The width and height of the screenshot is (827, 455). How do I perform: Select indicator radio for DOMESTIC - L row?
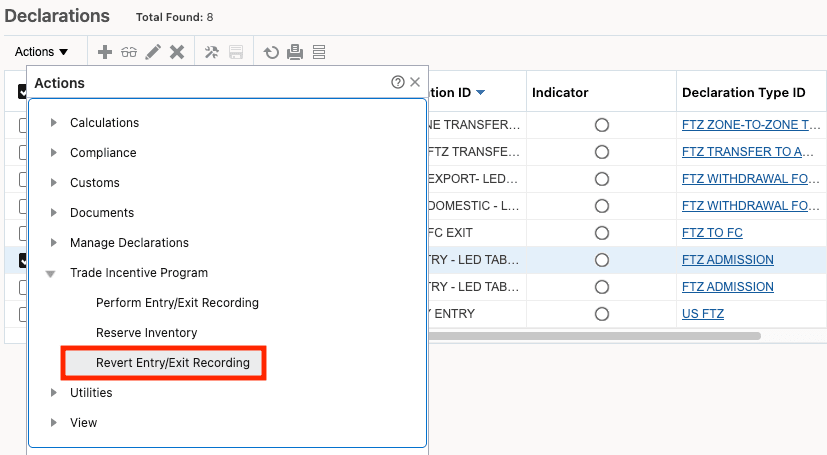[602, 206]
